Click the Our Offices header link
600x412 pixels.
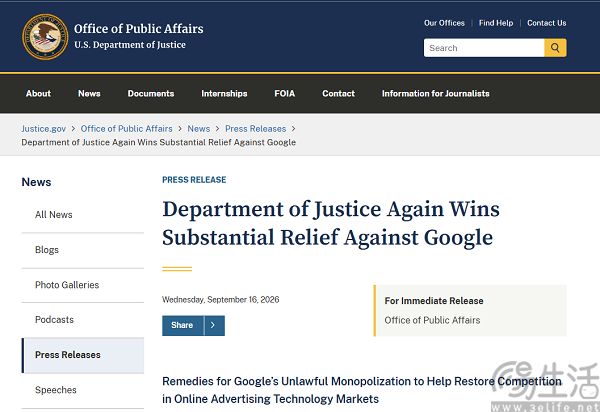point(444,23)
